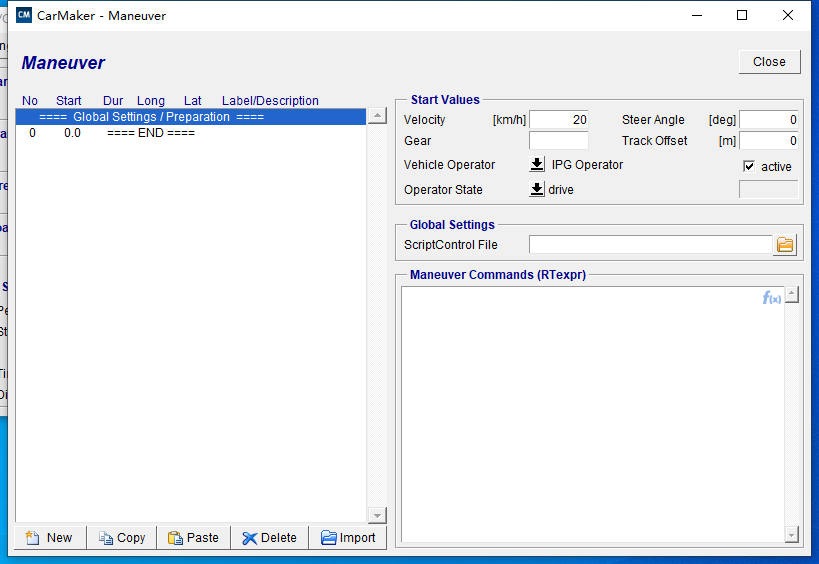Select the Global Settings / Preparation row
This screenshot has height=564, width=819.
coord(191,116)
